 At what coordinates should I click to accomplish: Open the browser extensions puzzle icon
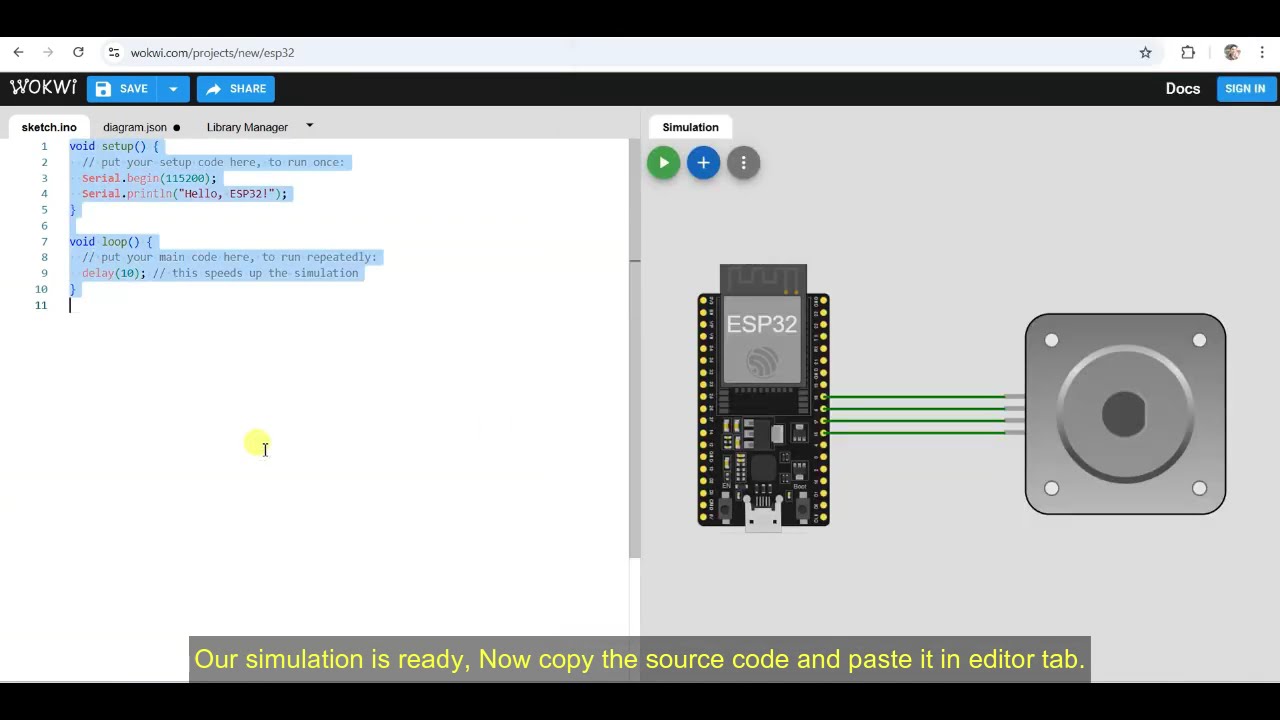click(1188, 52)
